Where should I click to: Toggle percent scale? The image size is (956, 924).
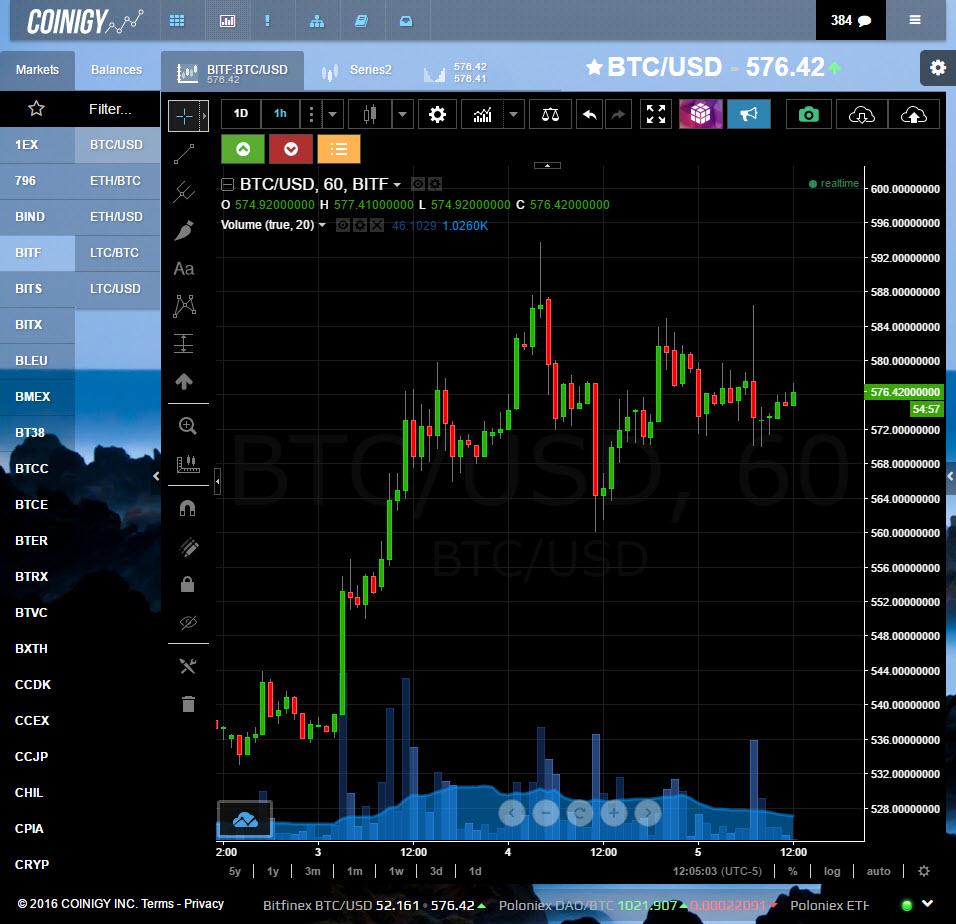tap(792, 871)
